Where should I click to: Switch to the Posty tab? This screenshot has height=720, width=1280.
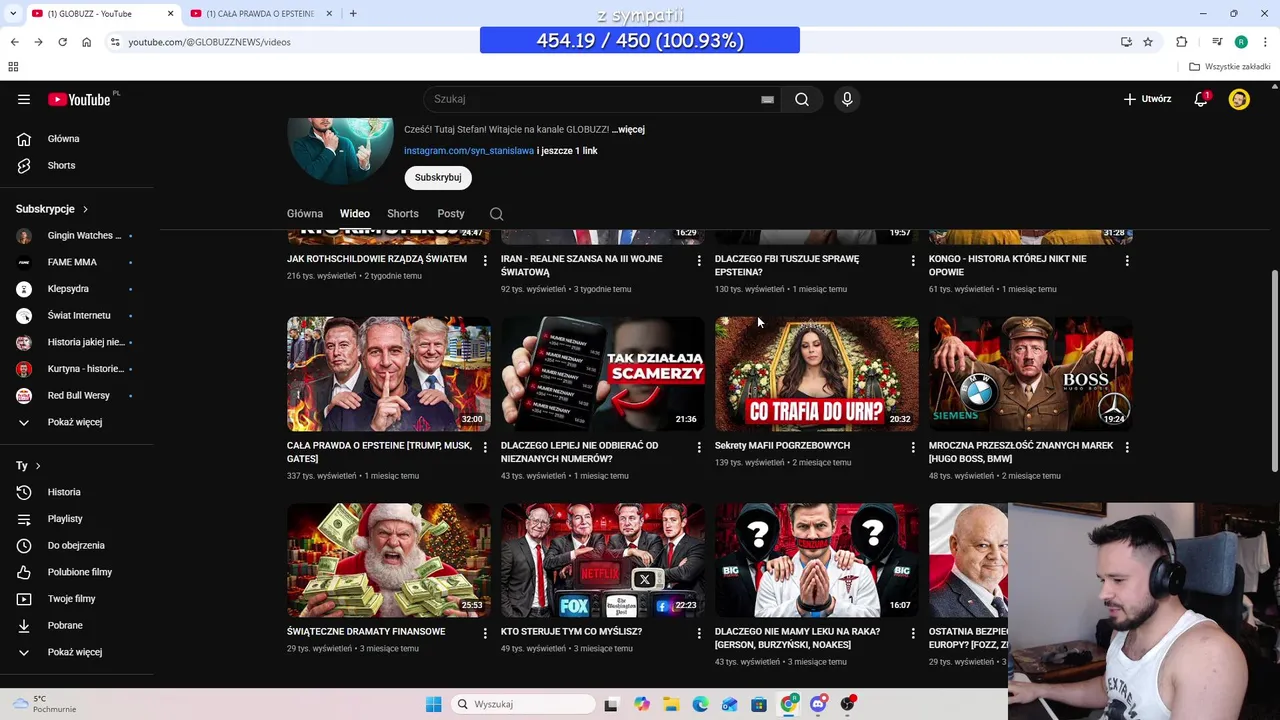[x=451, y=214]
